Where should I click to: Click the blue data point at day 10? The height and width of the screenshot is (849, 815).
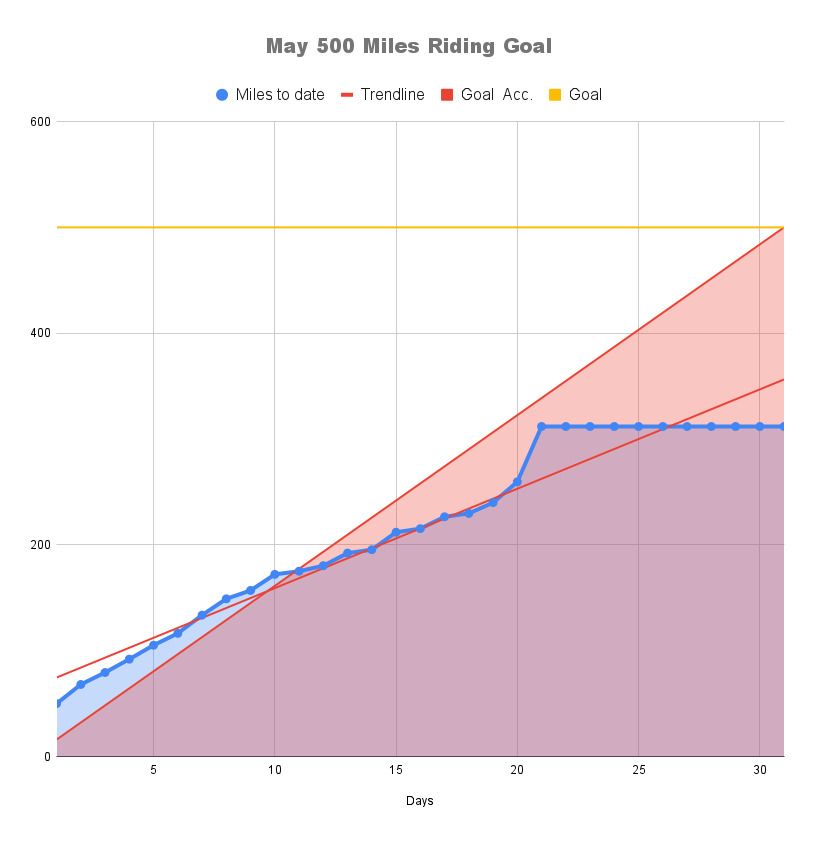coord(274,575)
